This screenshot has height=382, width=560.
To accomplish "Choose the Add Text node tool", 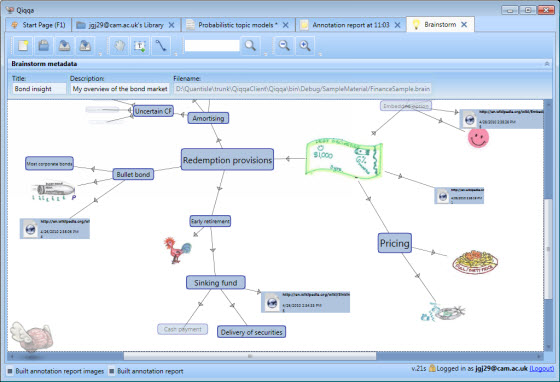I will [x=140, y=46].
